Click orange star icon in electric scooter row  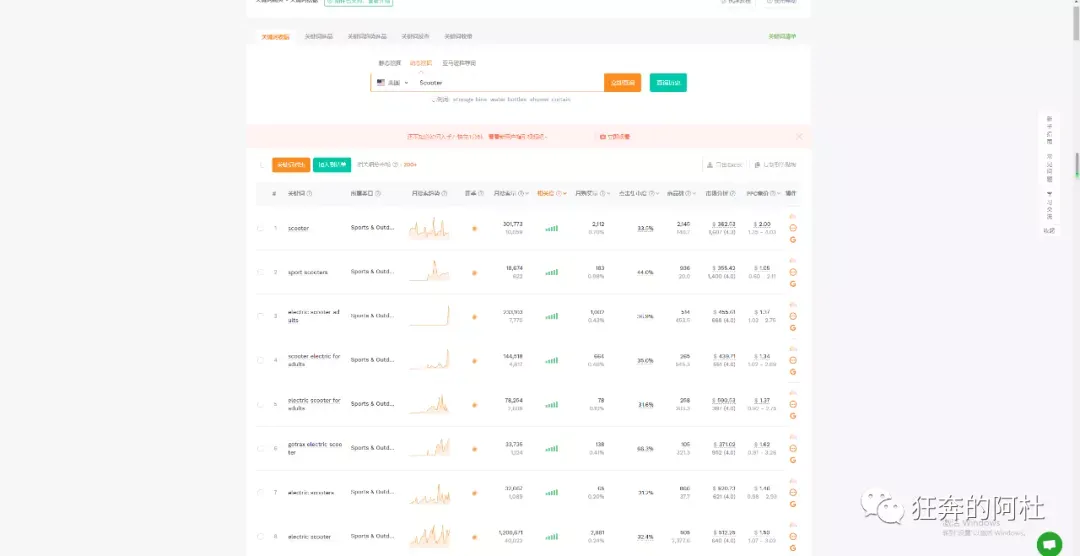click(x=475, y=537)
